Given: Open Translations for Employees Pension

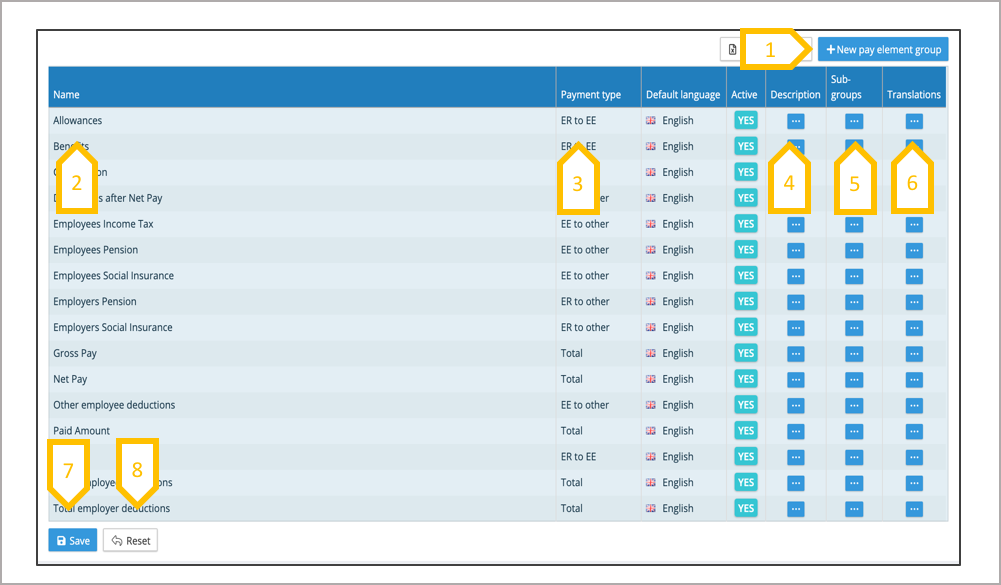Looking at the screenshot, I should [x=914, y=251].
